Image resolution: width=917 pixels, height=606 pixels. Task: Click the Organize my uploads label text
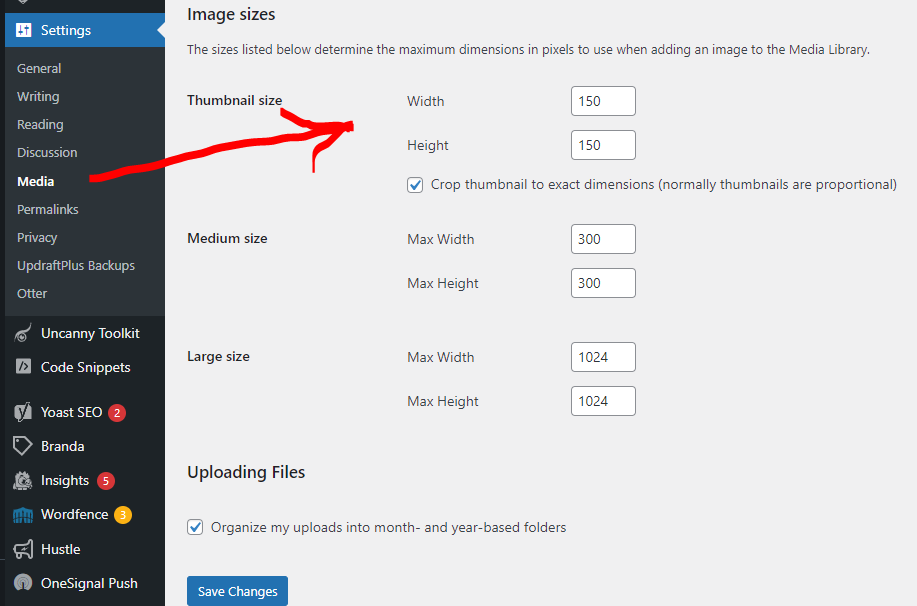pos(388,528)
